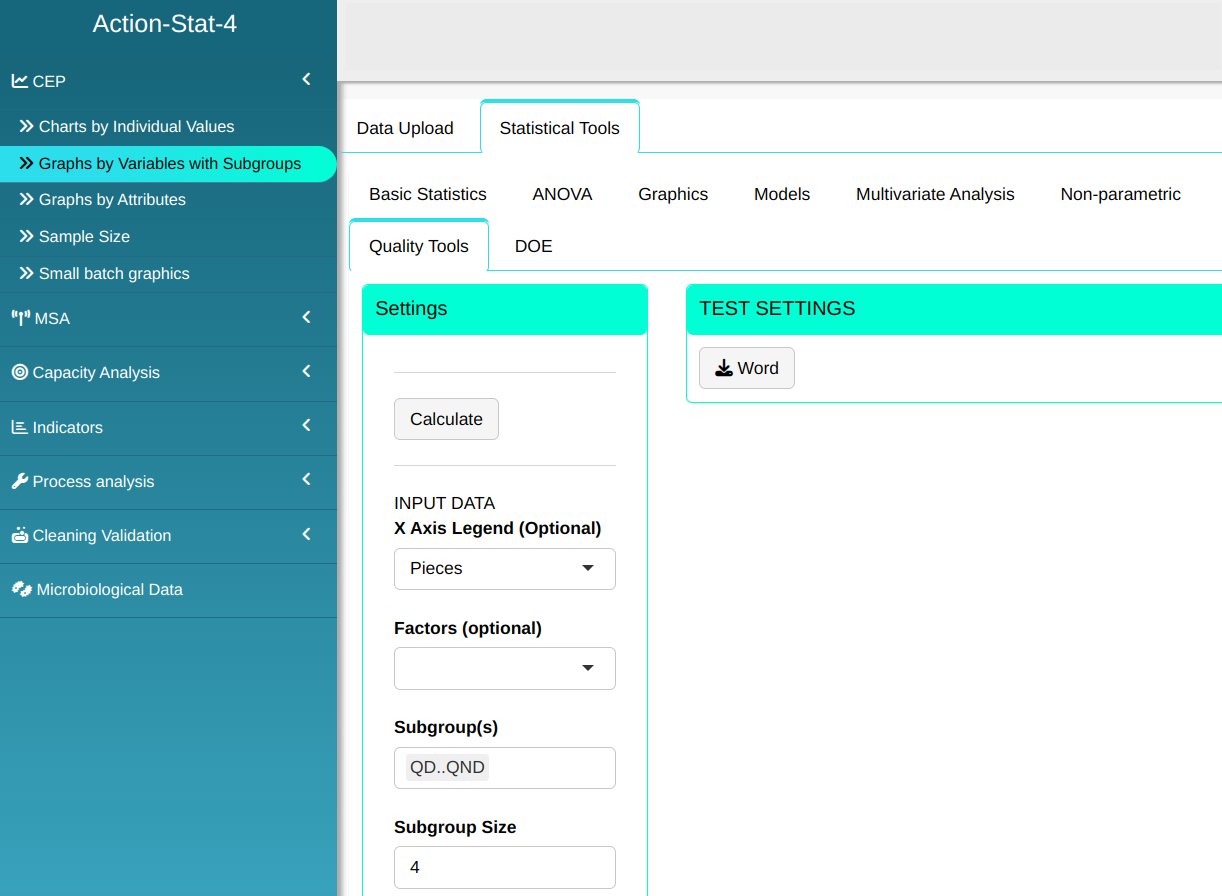Select the DOE tab
Image resolution: width=1222 pixels, height=896 pixels.
point(533,246)
